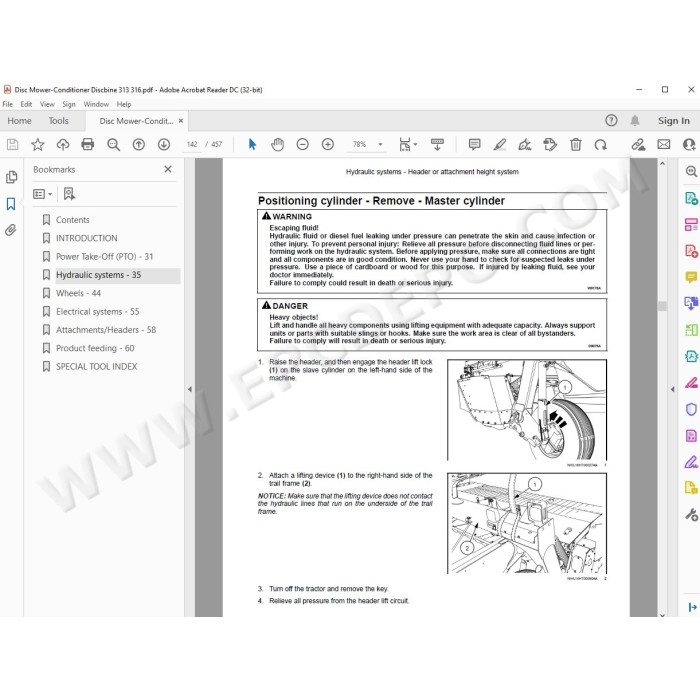The height and width of the screenshot is (700, 700).
Task: Open Comment tool in right pane
Action: coord(691,277)
